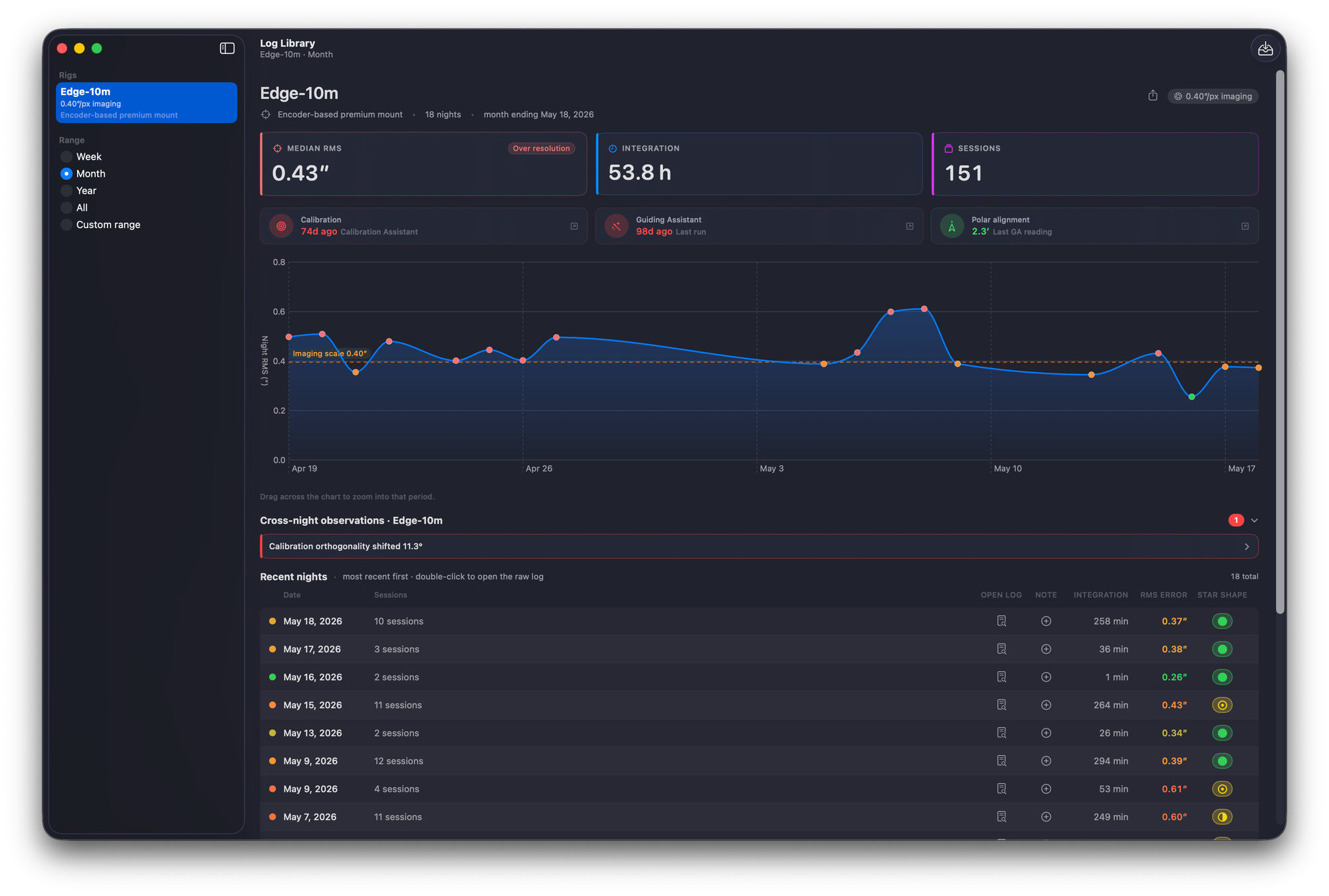Open Calibration Assistant launch icon
1329x896 pixels.
click(574, 226)
